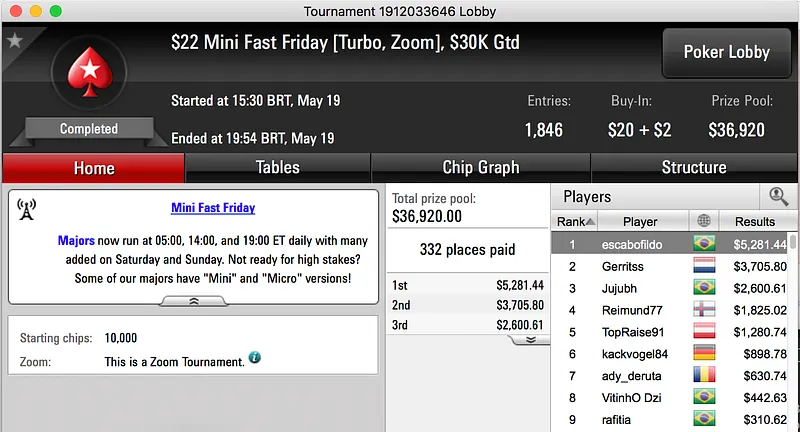Click the Majors hyperlink in news text
Screen dimensions: 800x432
click(x=76, y=241)
